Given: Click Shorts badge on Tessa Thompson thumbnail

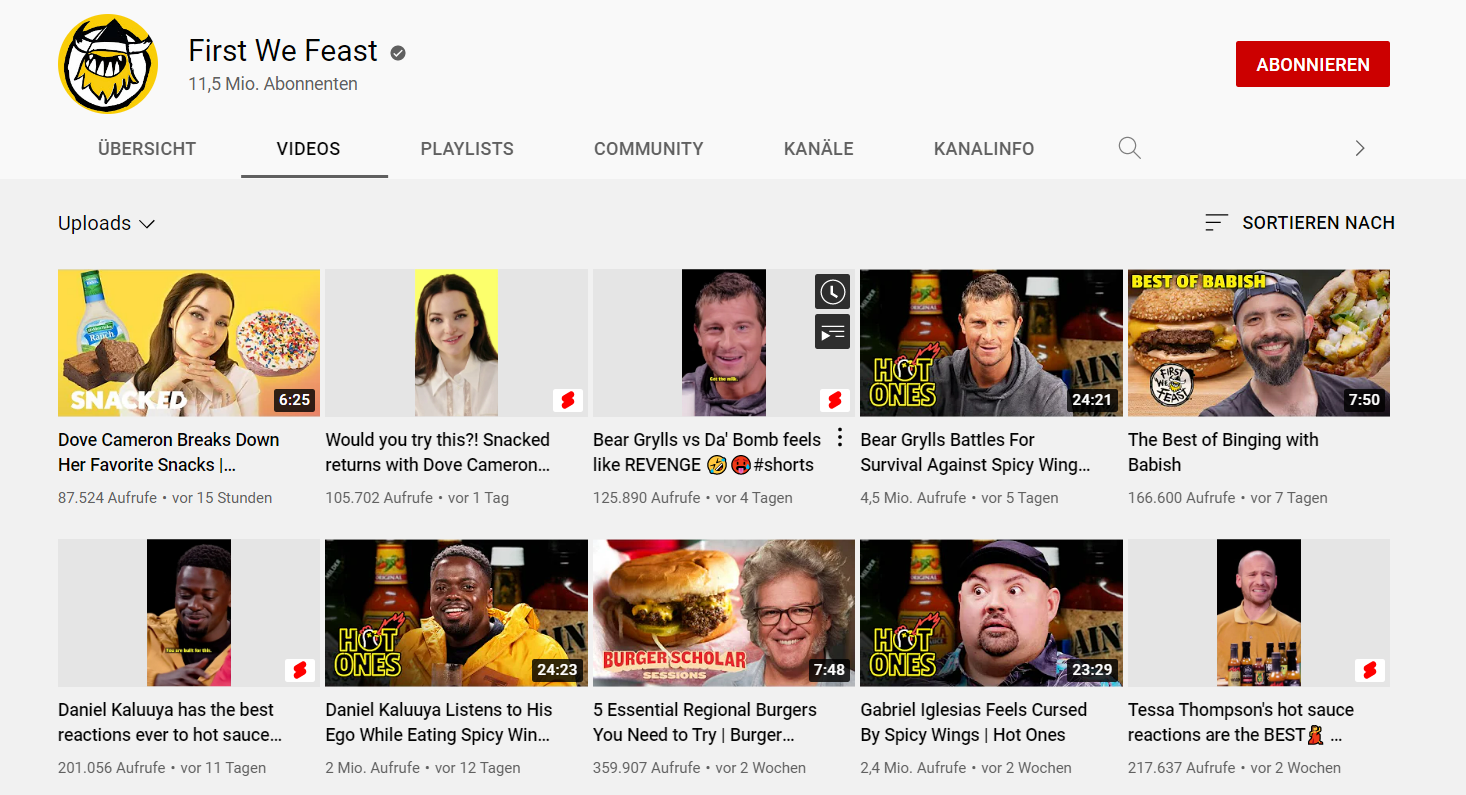Looking at the screenshot, I should pyautogui.click(x=1370, y=670).
